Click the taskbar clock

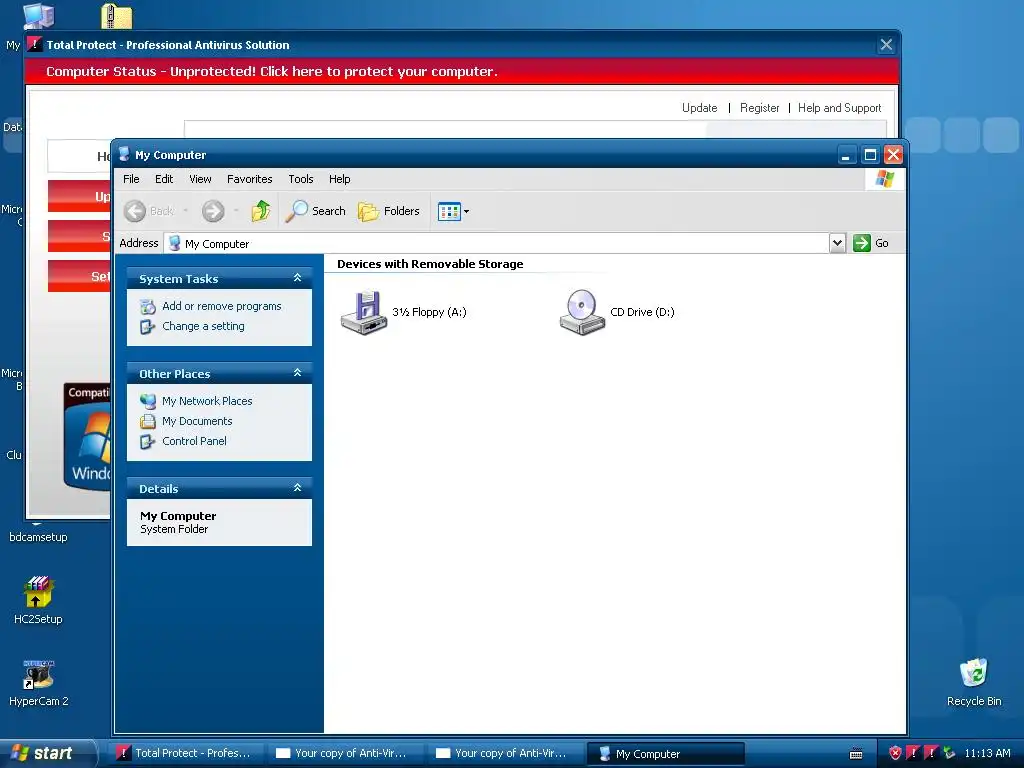[987, 753]
